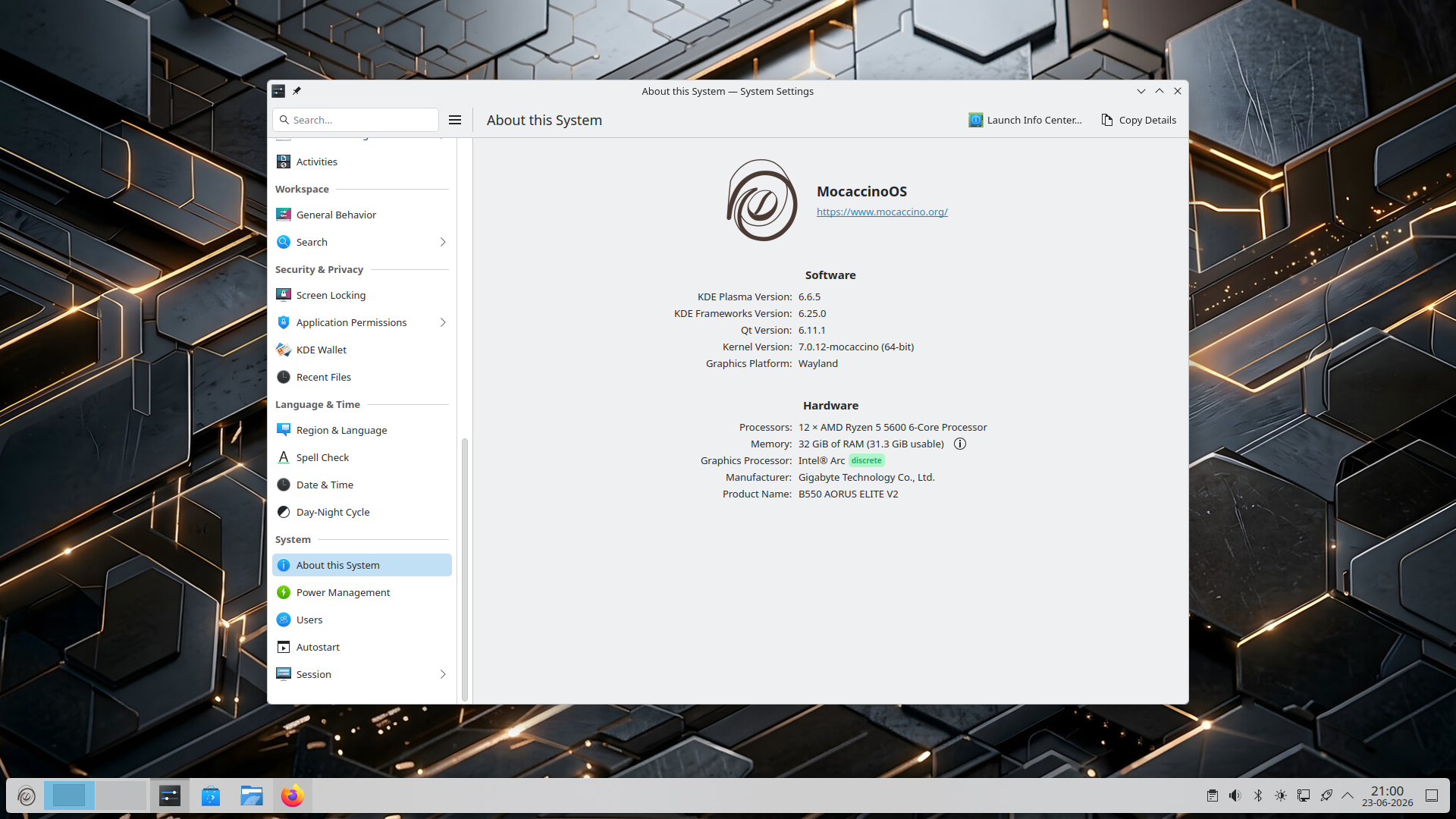
Task: Open Region & Language settings
Action: click(x=362, y=430)
